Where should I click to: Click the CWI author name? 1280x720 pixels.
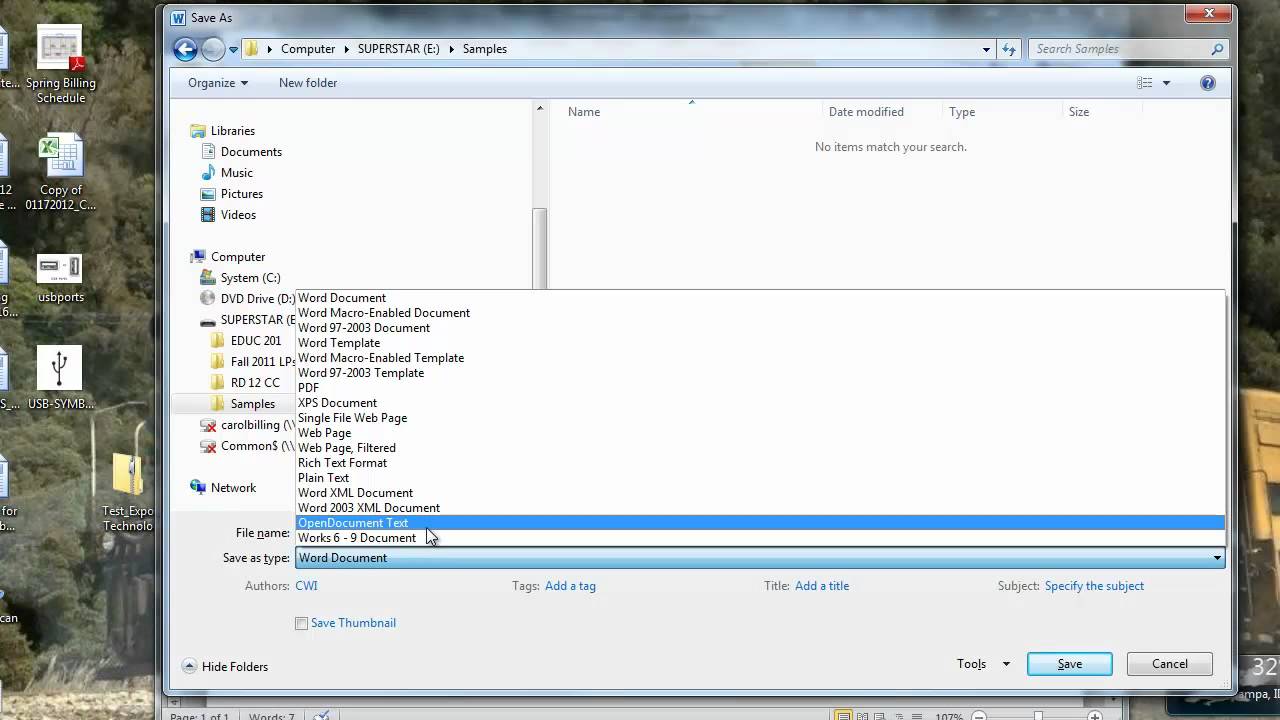pos(306,586)
